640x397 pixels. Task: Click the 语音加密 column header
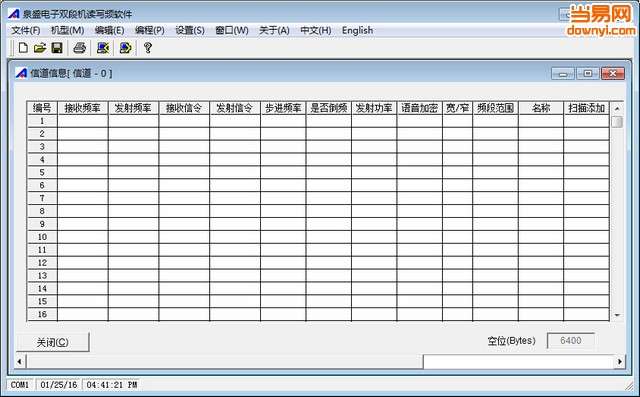coord(420,108)
